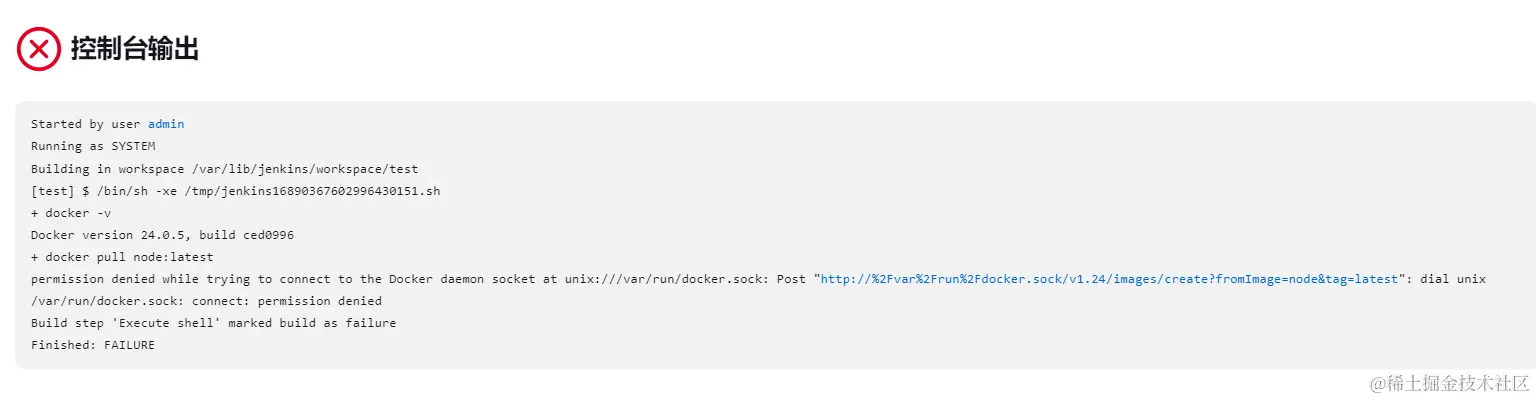The height and width of the screenshot is (400, 1536).
Task: Select the 'Running as SYSTEM' log line
Action: (93, 146)
